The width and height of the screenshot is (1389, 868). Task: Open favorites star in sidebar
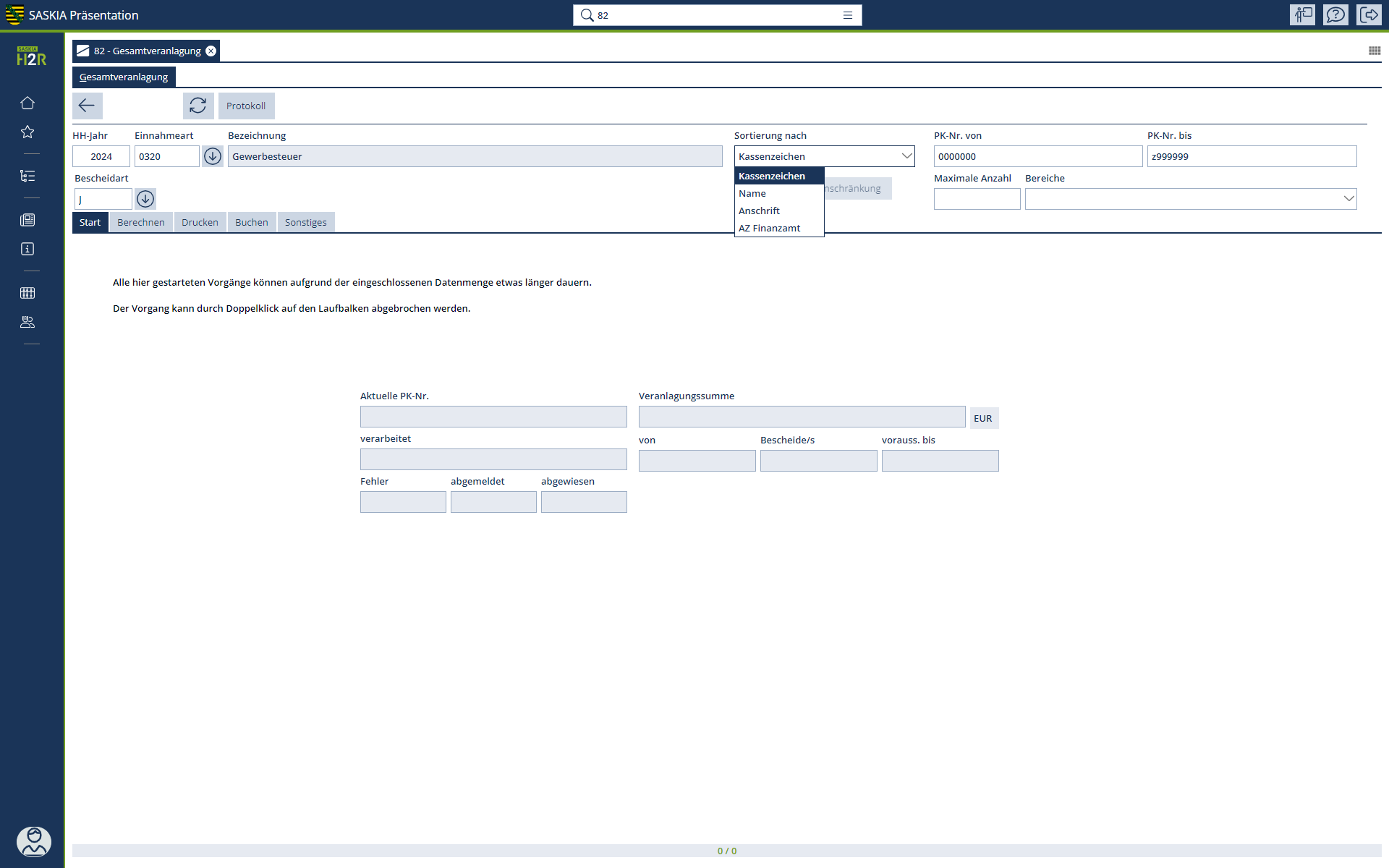(27, 132)
